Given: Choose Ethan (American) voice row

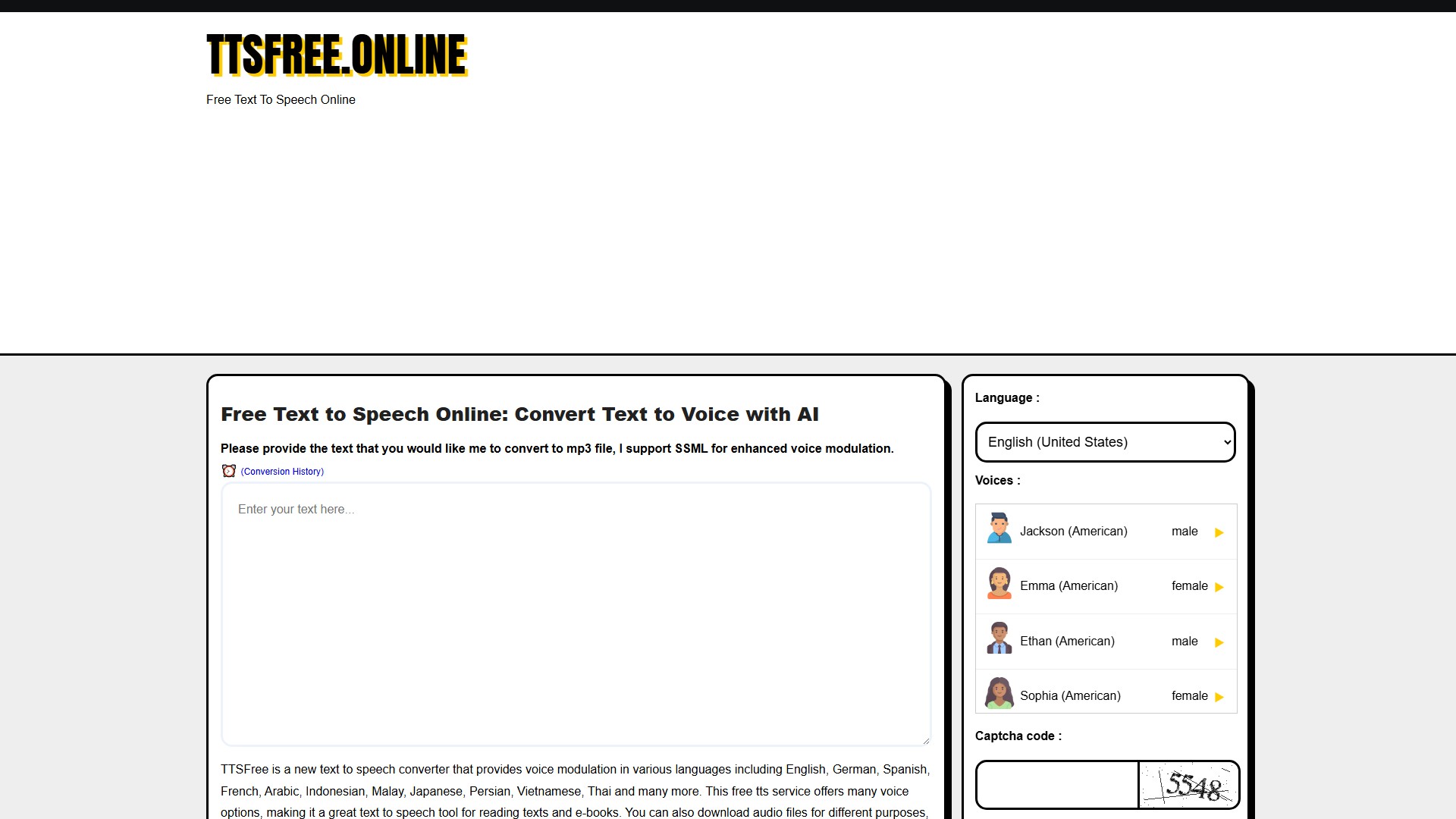Looking at the screenshot, I should pyautogui.click(x=1067, y=642).
